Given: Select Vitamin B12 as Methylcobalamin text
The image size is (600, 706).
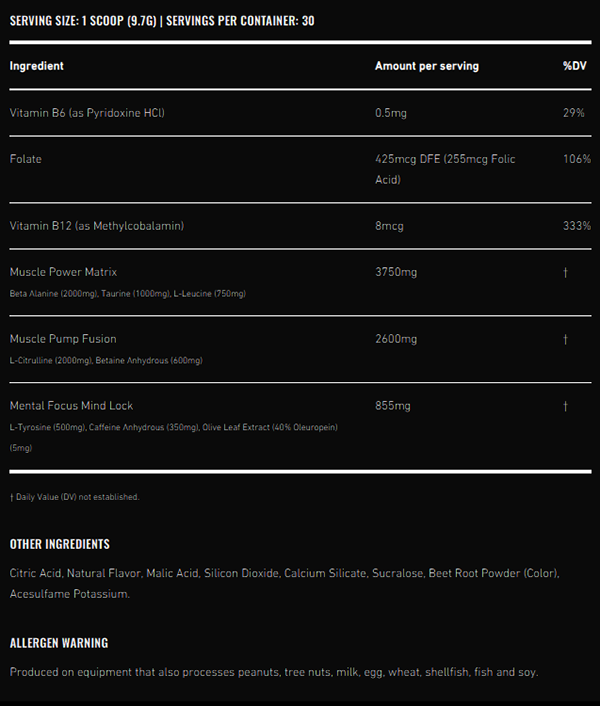Looking at the screenshot, I should click(x=97, y=226).
